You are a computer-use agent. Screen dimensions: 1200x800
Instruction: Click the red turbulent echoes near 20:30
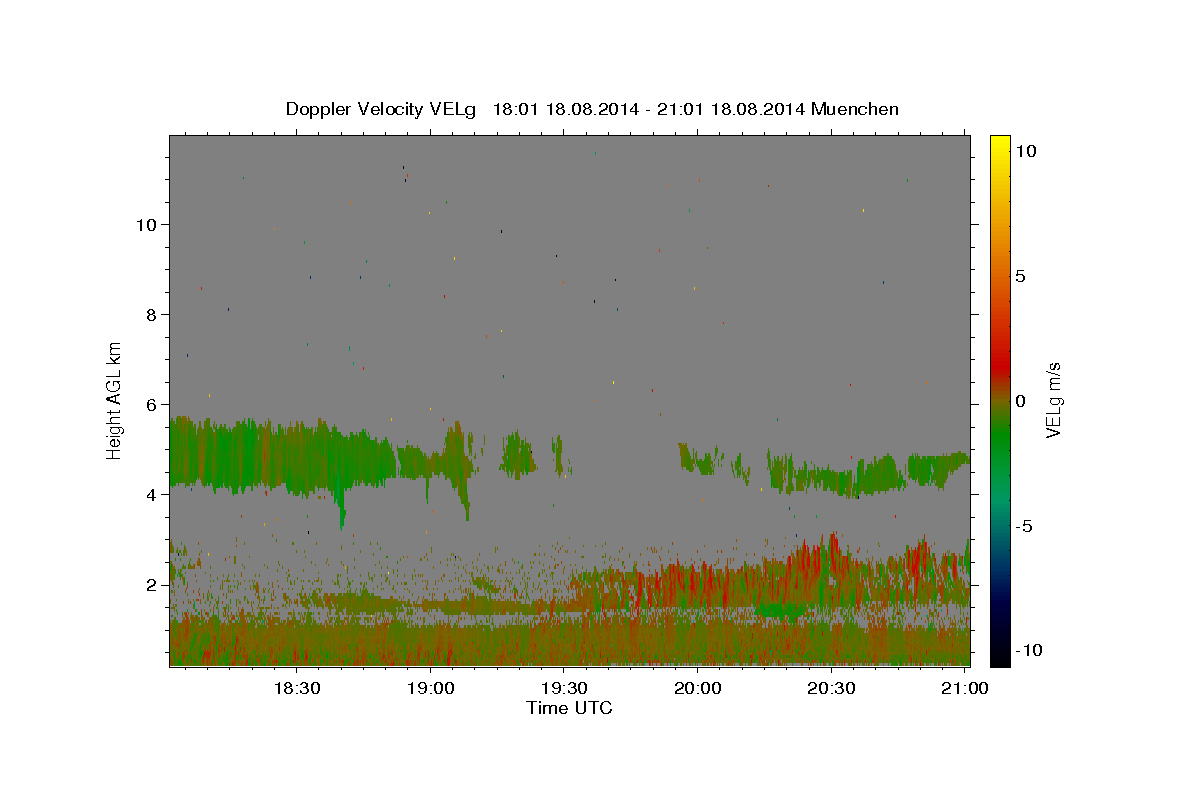830,568
